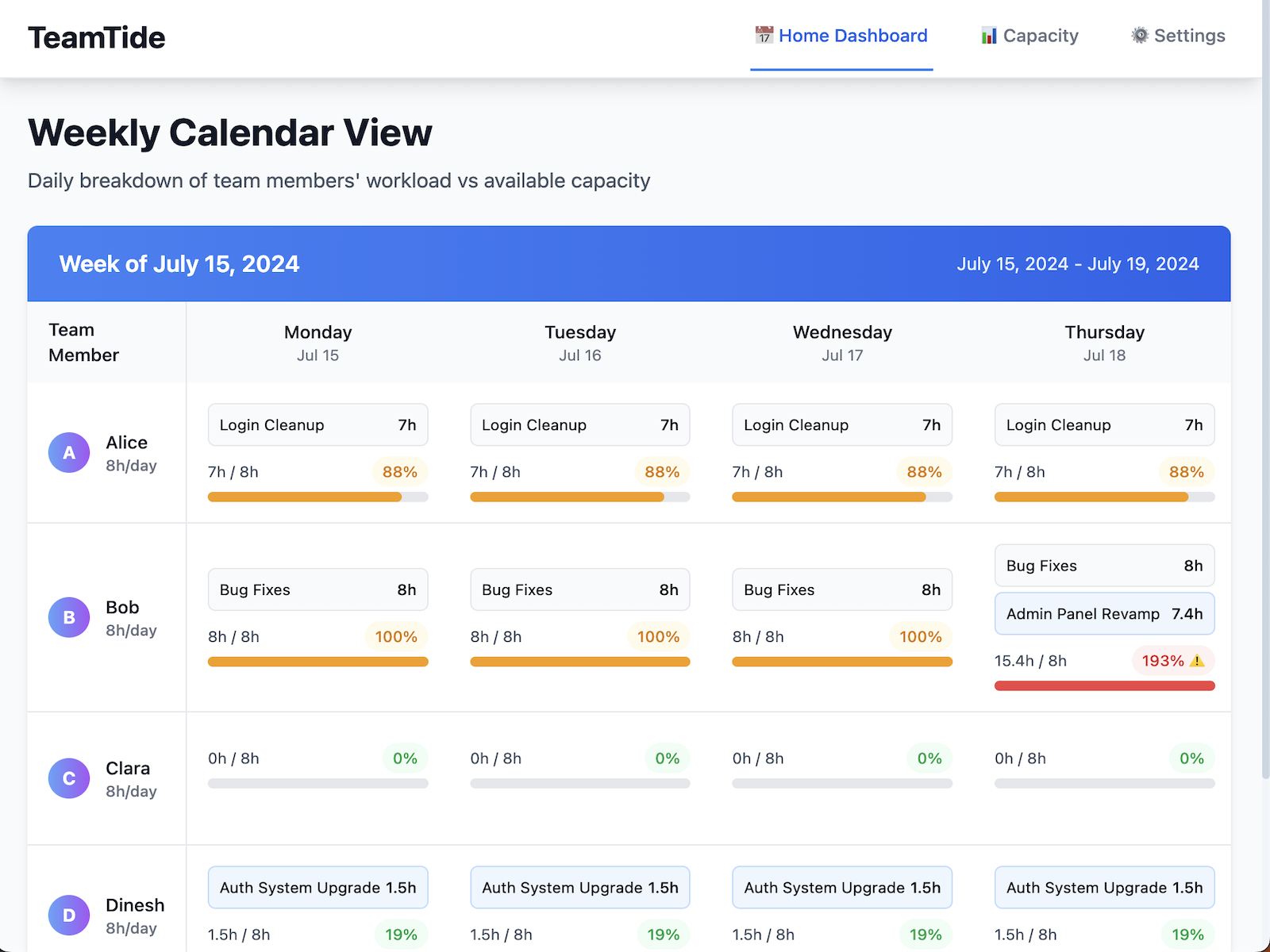Select the bar chart icon next to Capacity
Image resolution: width=1270 pixels, height=952 pixels.
[987, 35]
